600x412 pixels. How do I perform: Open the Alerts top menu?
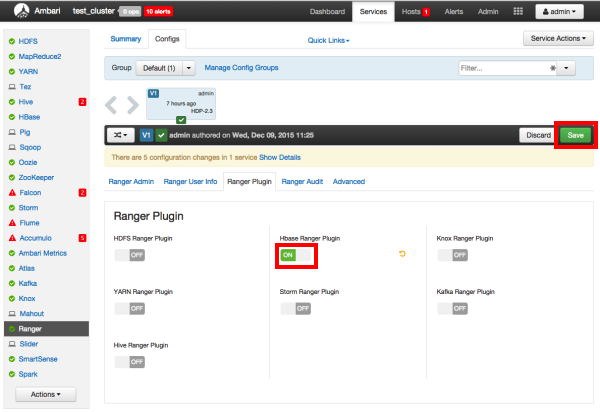pyautogui.click(x=454, y=11)
